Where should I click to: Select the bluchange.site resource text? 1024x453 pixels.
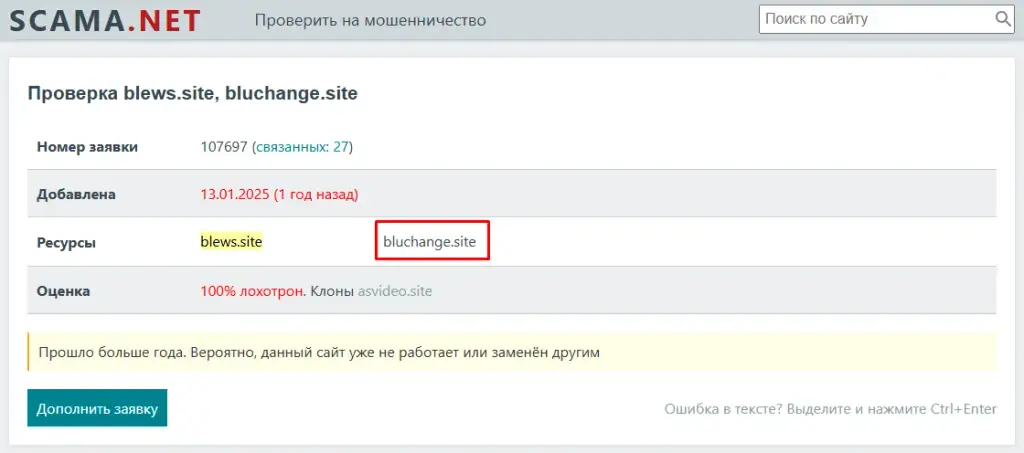pos(430,242)
